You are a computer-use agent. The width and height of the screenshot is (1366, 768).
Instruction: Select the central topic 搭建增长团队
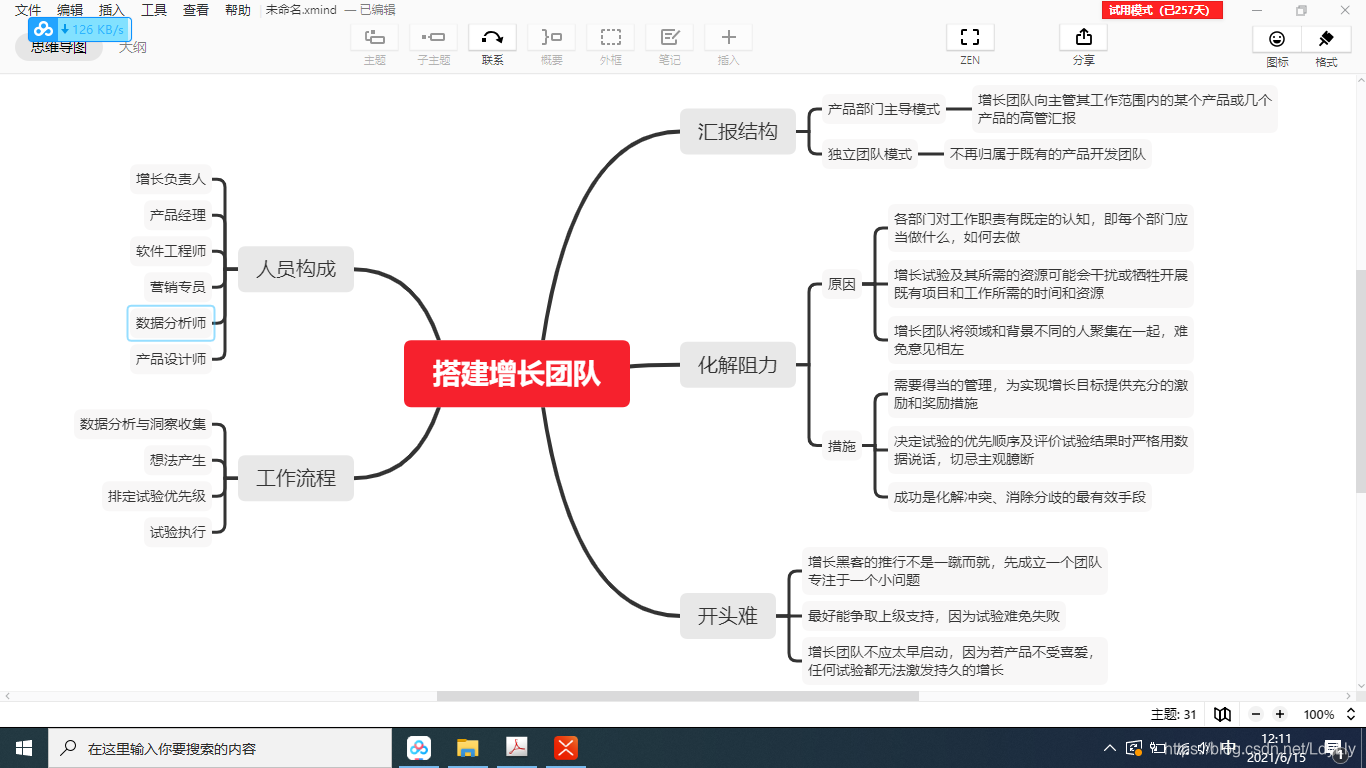pyautogui.click(x=517, y=374)
